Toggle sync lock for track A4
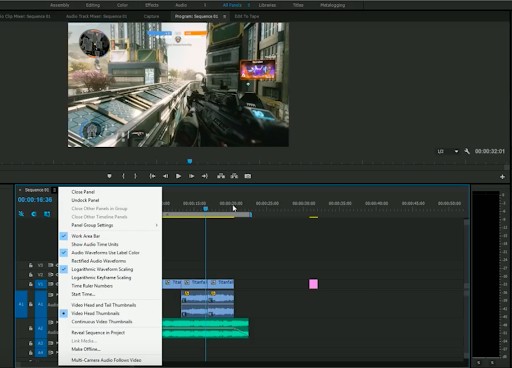Image resolution: width=512 pixels, height=368 pixels. 51,352
